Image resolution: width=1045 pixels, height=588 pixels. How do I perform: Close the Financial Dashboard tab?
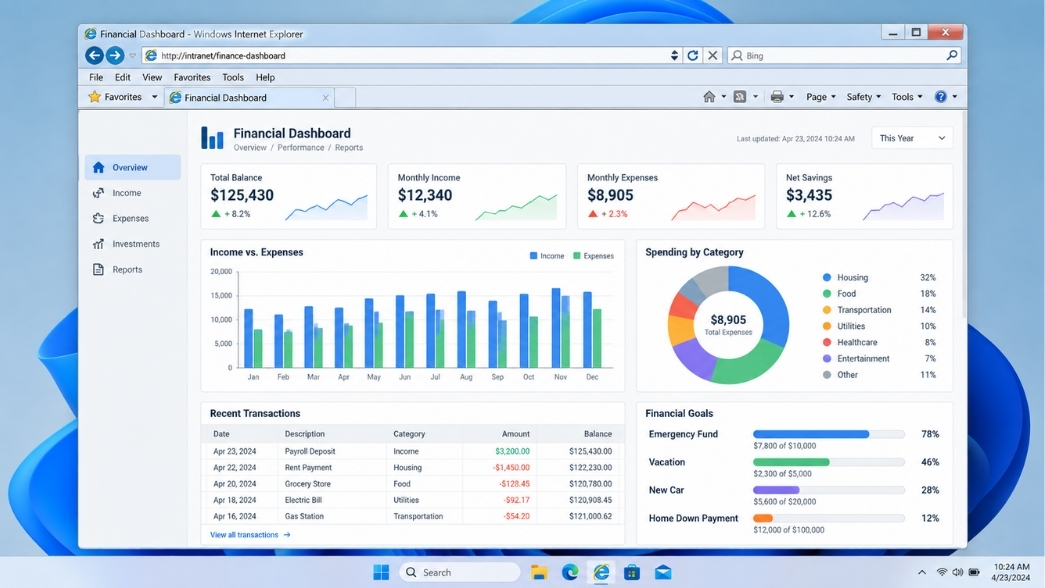tap(325, 97)
